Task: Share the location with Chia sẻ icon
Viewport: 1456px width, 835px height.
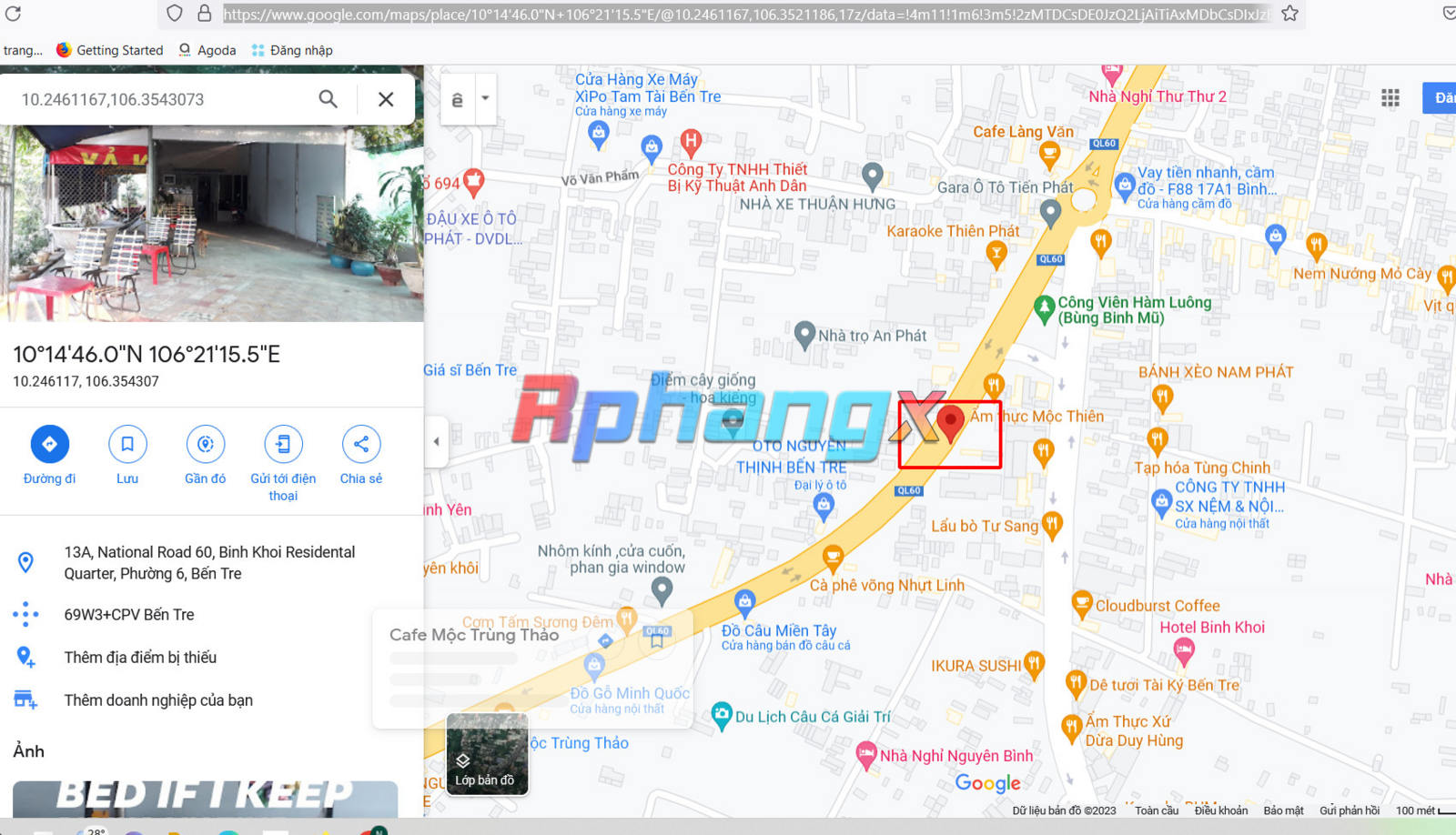Action: tap(361, 444)
